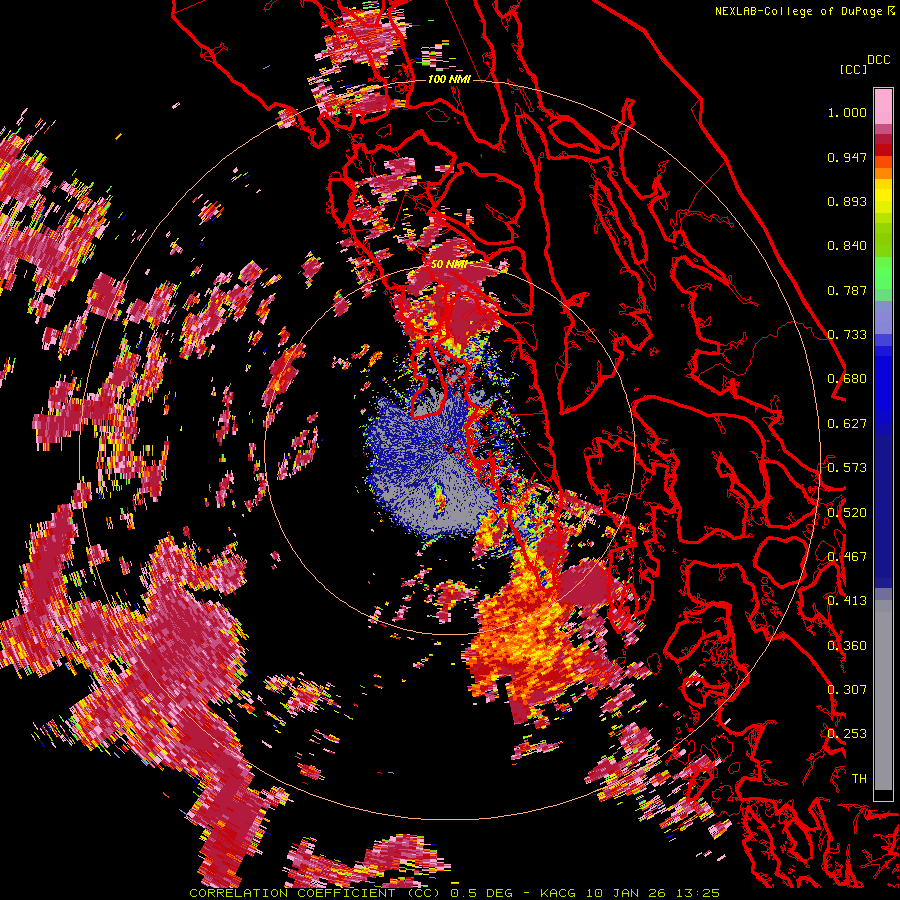900x900 pixels.
Task: Click the 0.947 scale value
Action: (847, 157)
